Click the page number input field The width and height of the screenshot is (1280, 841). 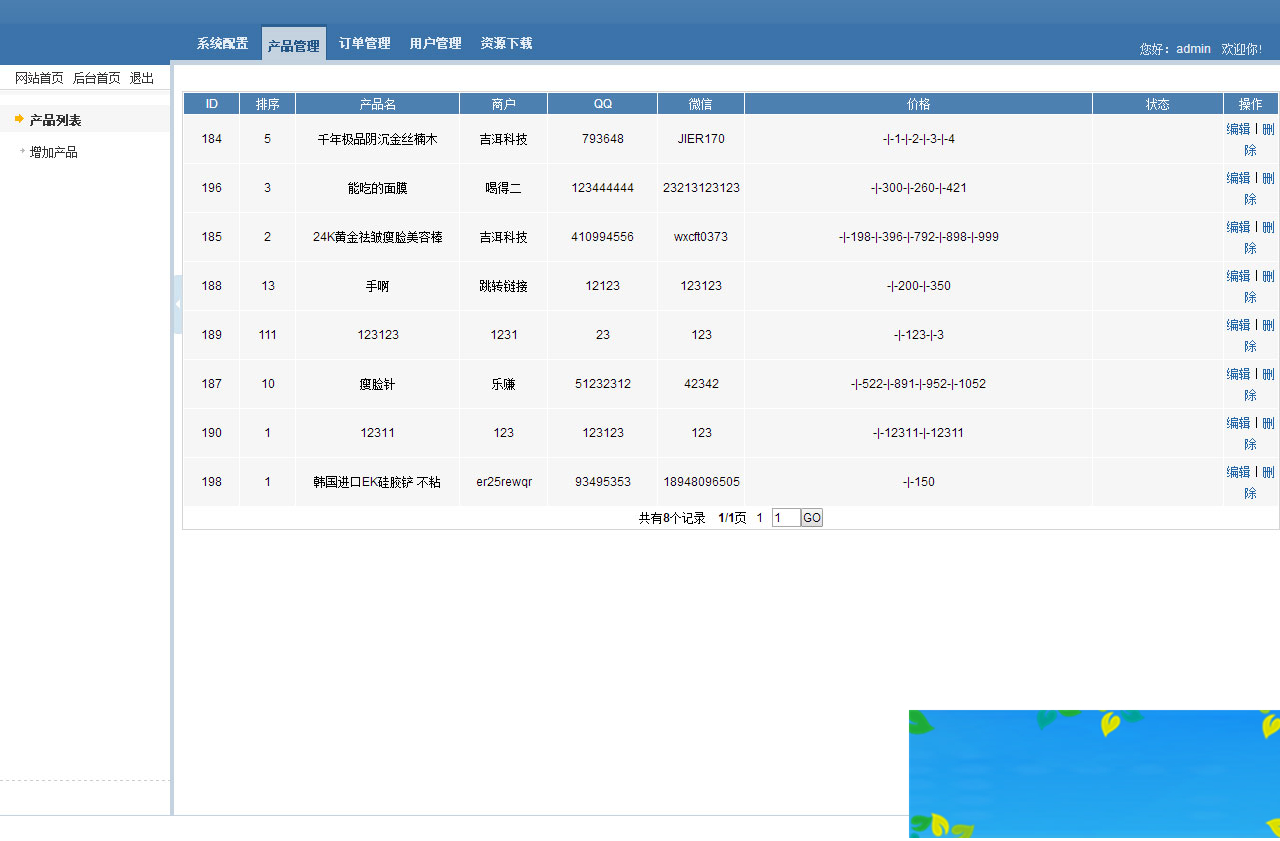pos(785,518)
